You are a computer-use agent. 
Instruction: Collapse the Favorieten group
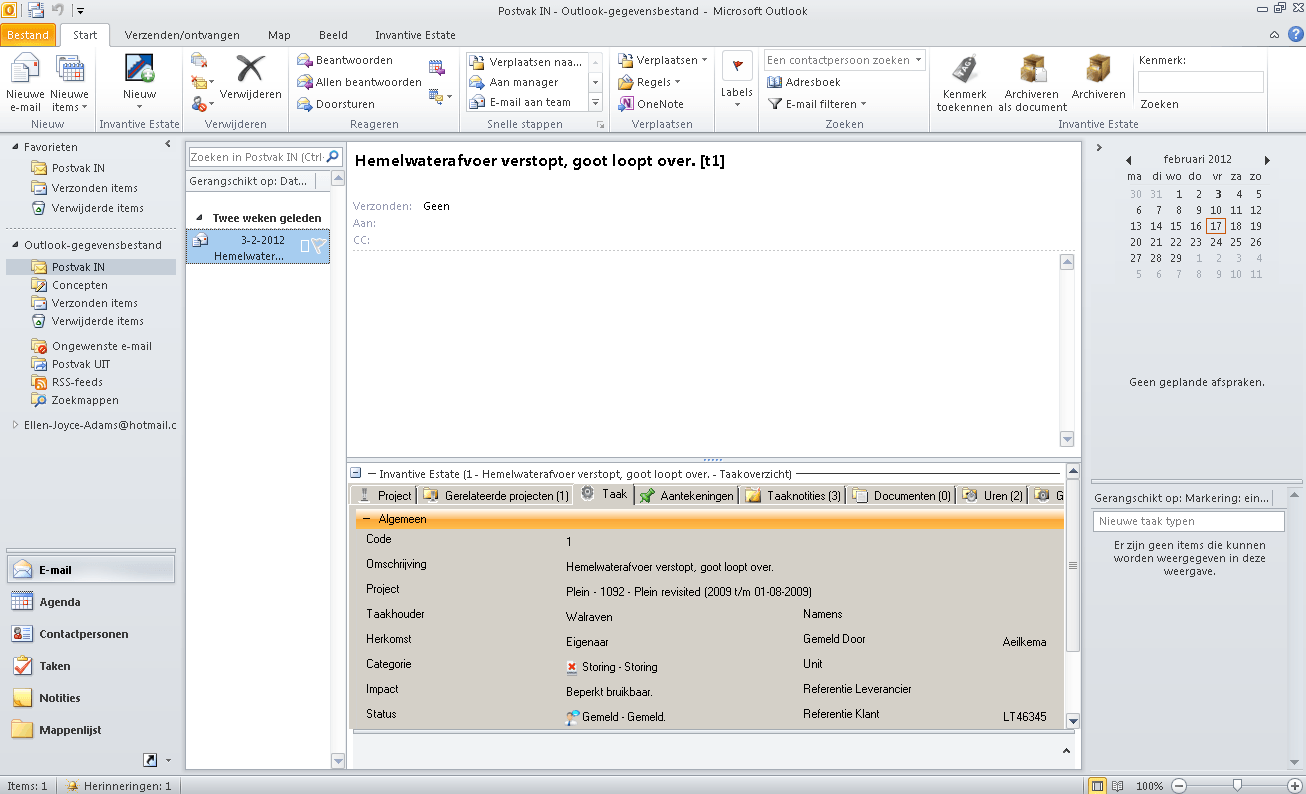point(15,147)
